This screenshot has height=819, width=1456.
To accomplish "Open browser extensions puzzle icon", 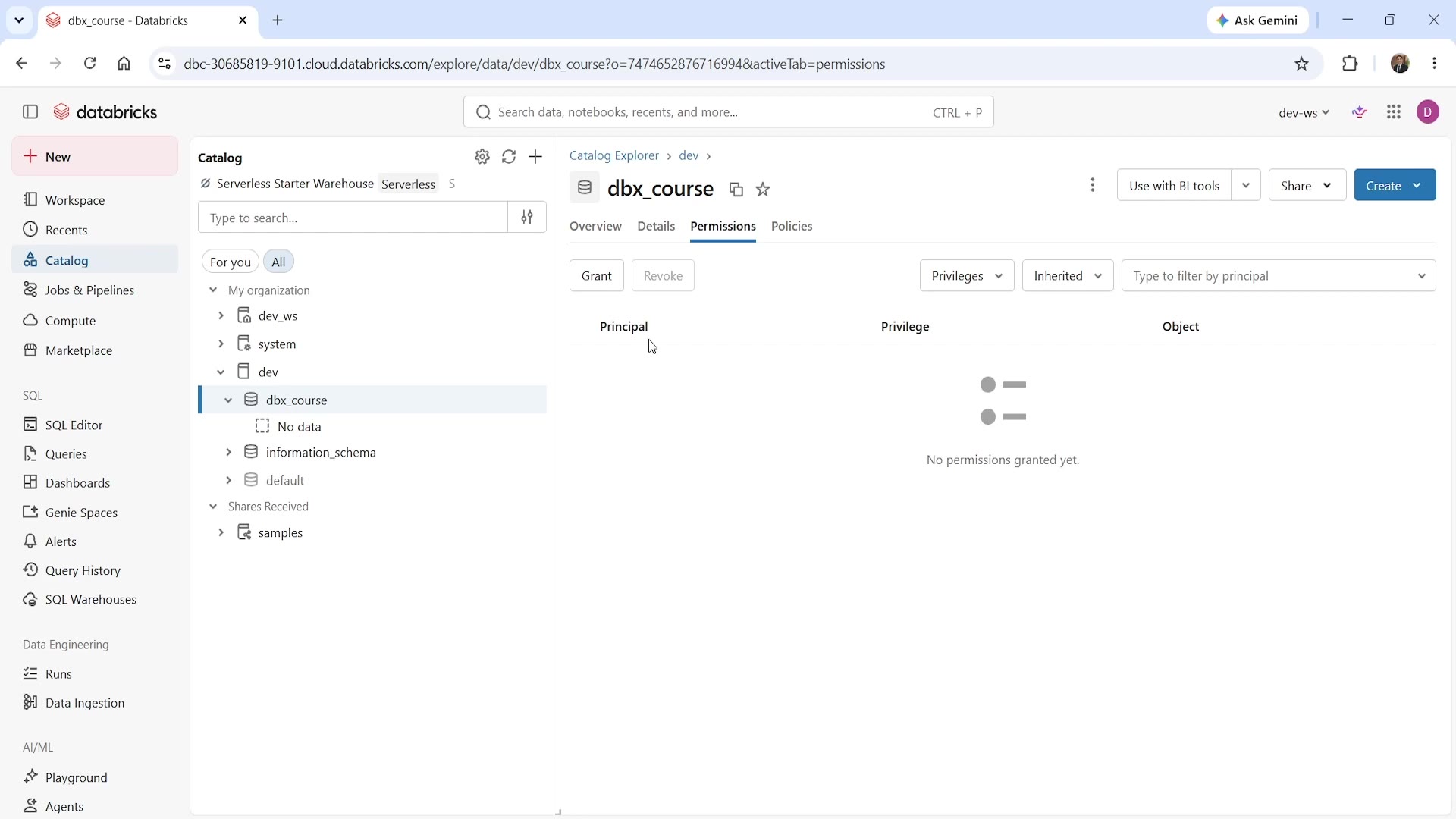I will click(1351, 64).
